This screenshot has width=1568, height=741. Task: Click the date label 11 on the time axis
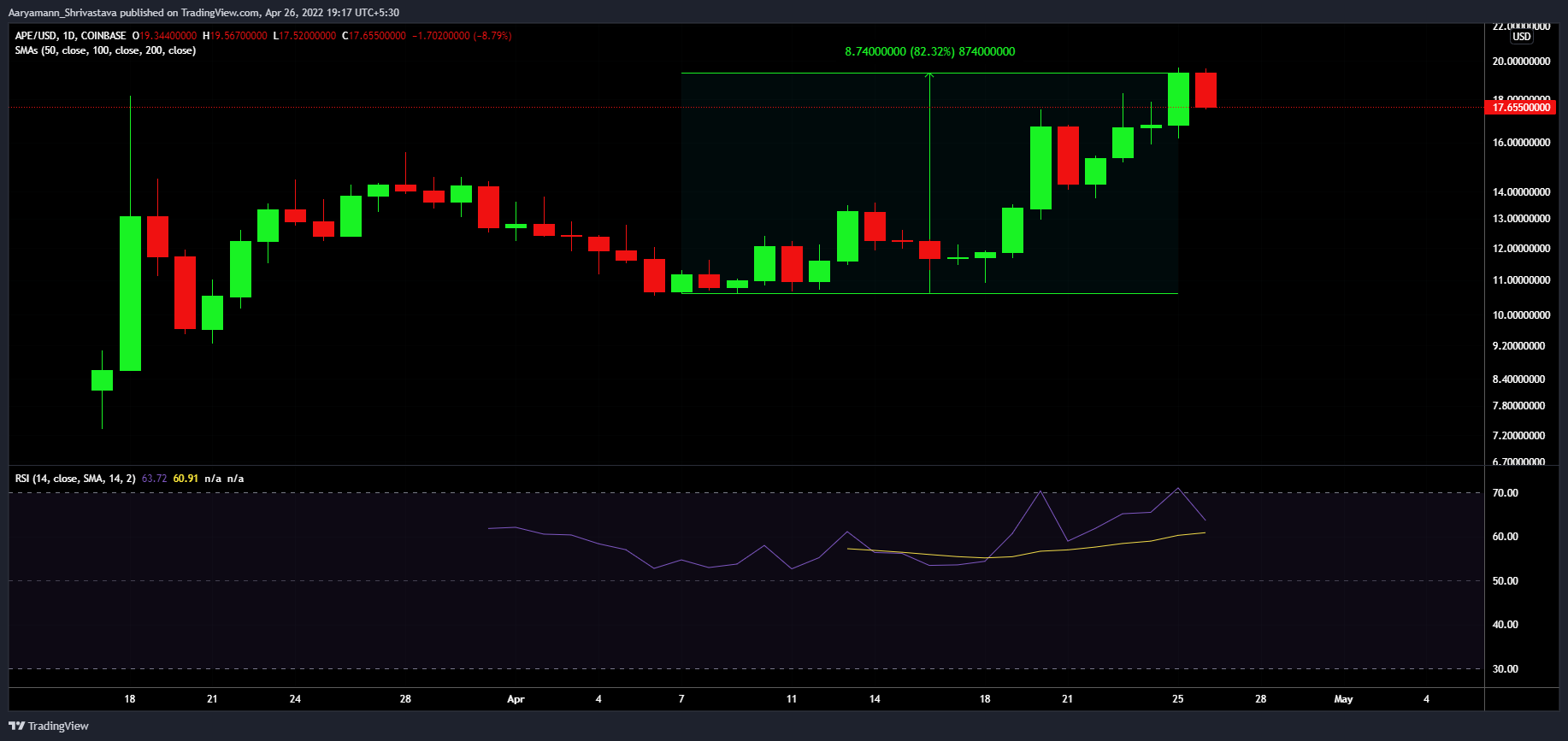point(792,699)
